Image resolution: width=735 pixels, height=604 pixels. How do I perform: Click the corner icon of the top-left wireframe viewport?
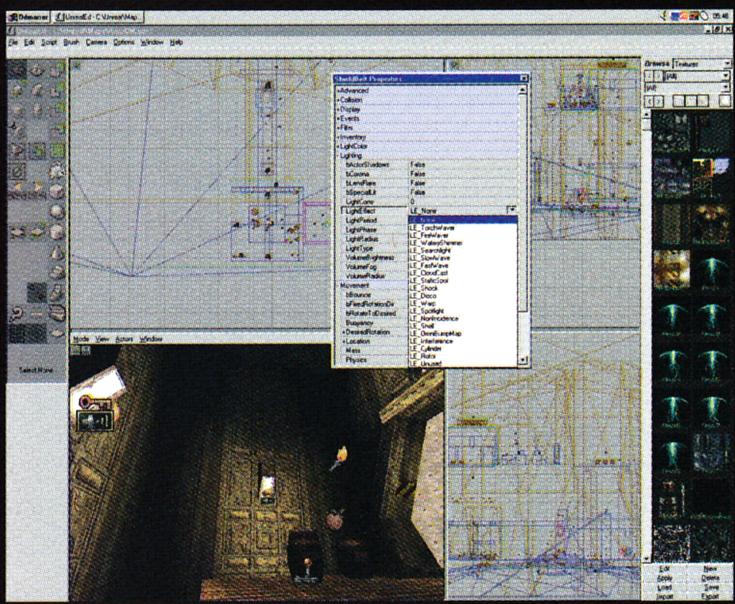tap(76, 66)
